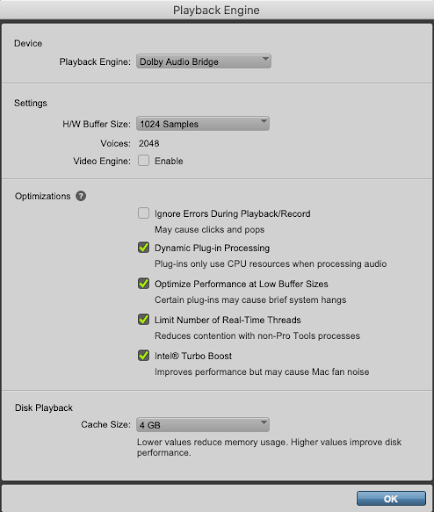Uncheck Limit Number of Real-Time Threads
The image size is (434, 512).
[144, 320]
